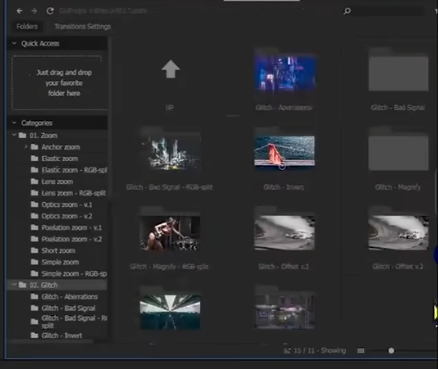The image size is (438, 369).
Task: Click the folder path address bar
Action: tap(103, 11)
